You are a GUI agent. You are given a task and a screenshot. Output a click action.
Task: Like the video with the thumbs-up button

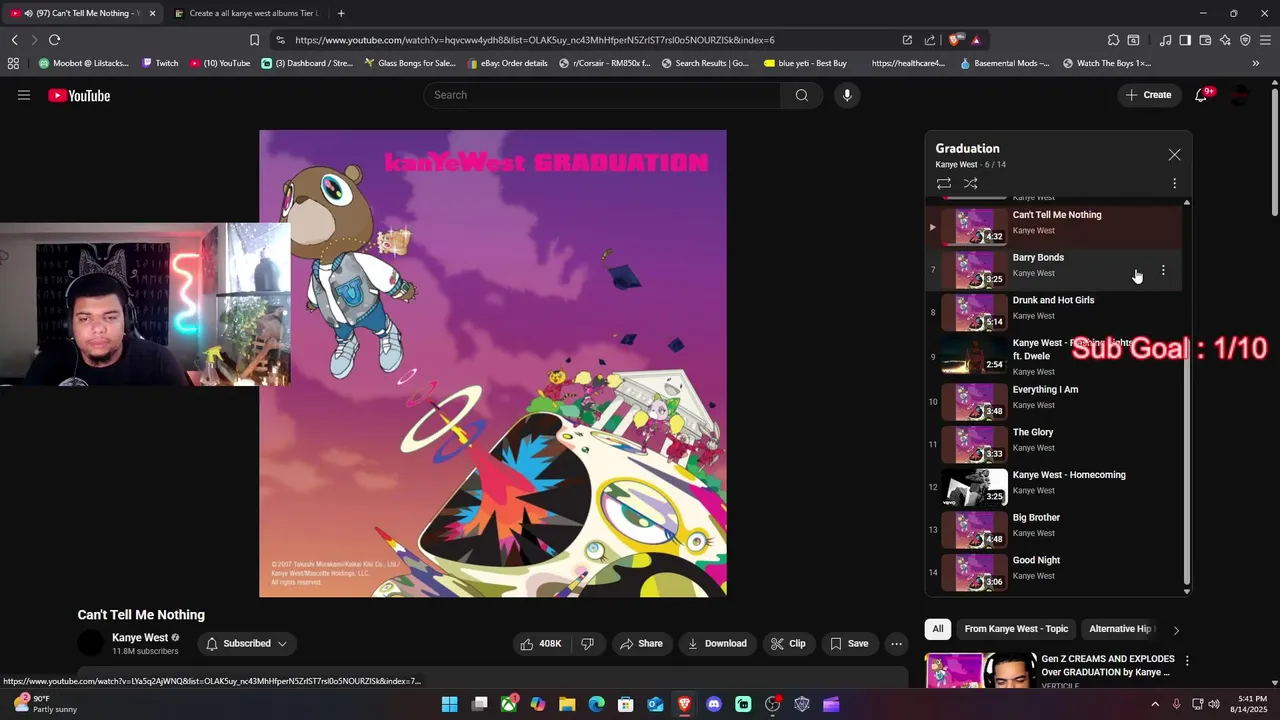[540, 644]
